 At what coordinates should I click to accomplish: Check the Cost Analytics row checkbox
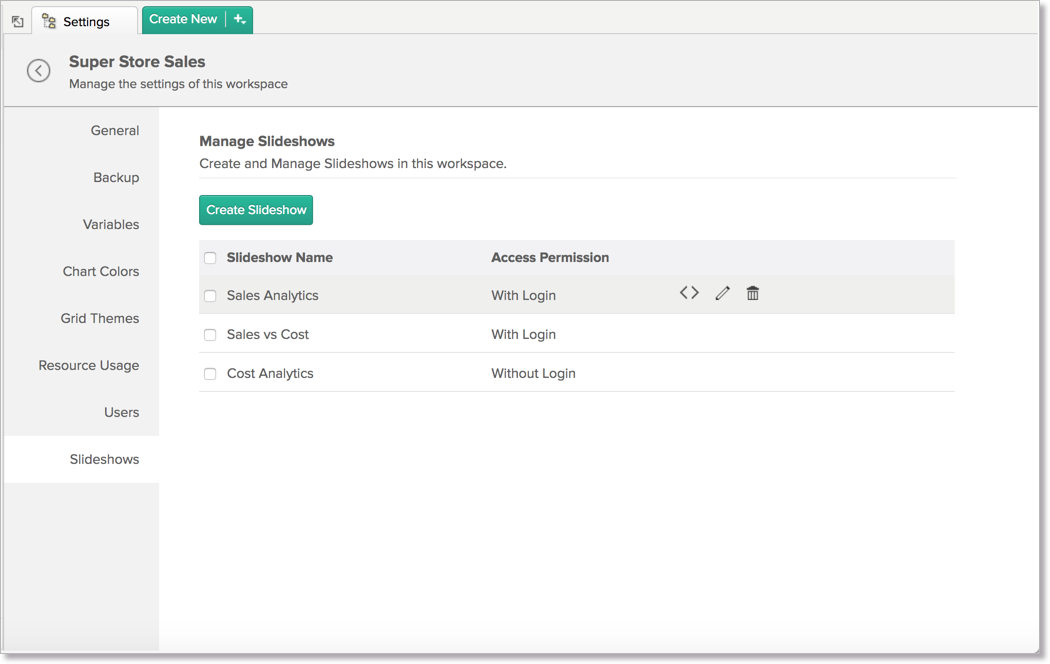tap(210, 373)
